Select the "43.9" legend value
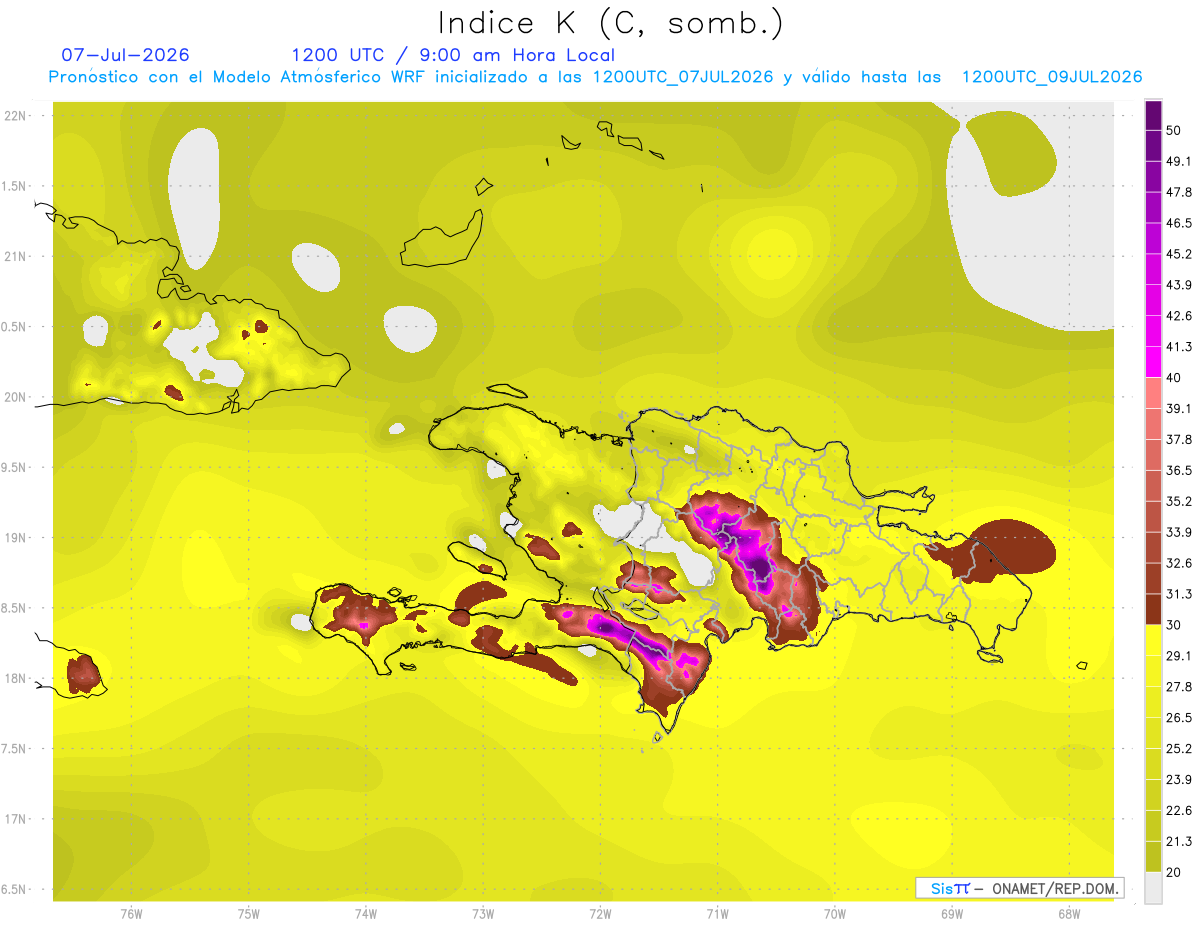Screen dimensions: 1200x927 (1180, 284)
